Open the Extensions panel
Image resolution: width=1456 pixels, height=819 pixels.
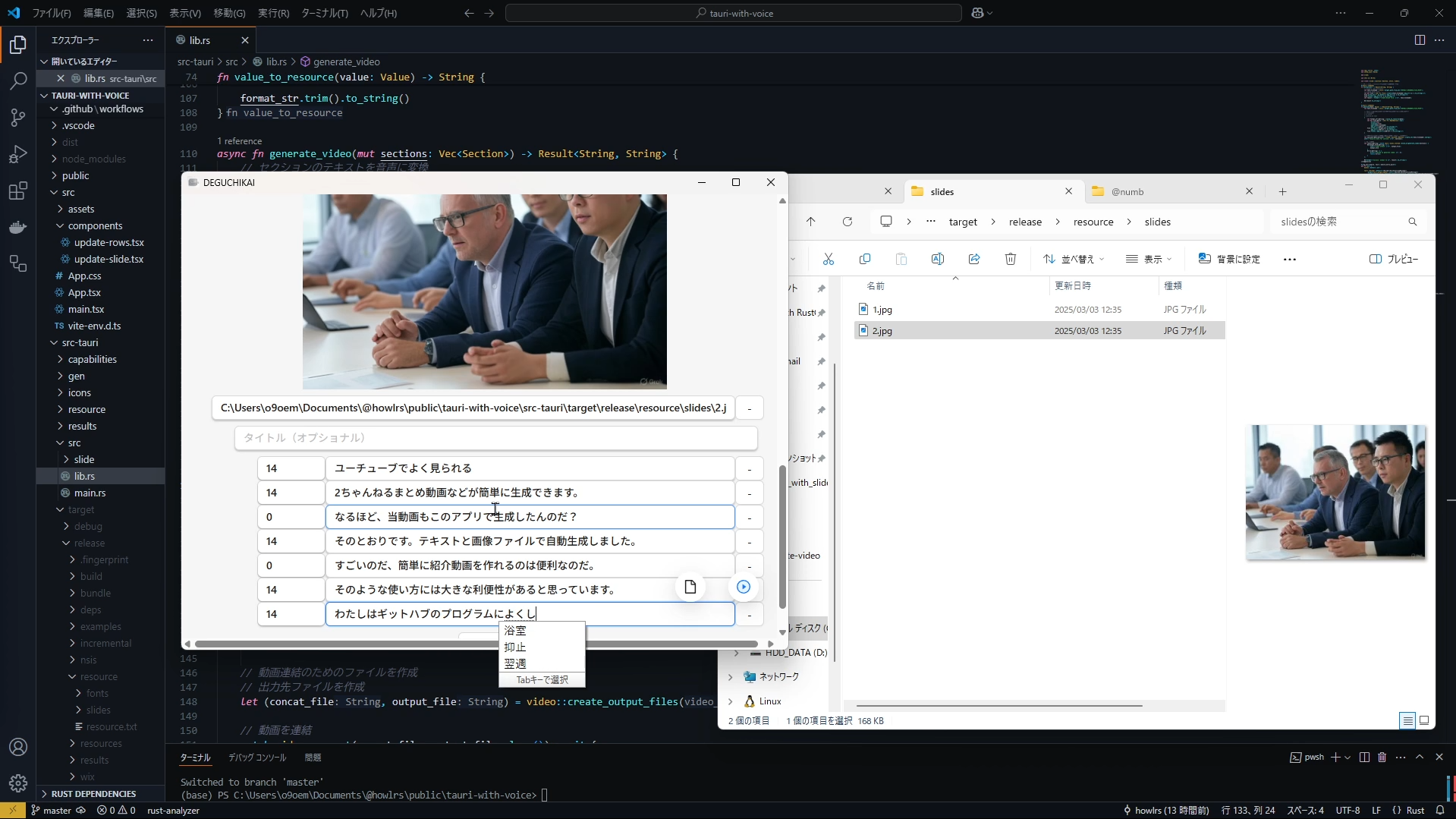[x=17, y=191]
